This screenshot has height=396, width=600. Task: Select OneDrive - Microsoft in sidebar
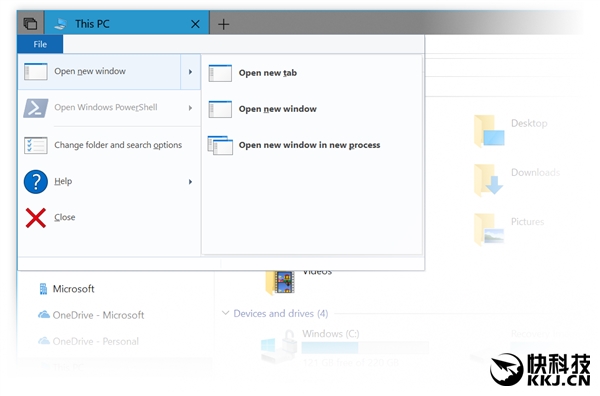pyautogui.click(x=98, y=315)
